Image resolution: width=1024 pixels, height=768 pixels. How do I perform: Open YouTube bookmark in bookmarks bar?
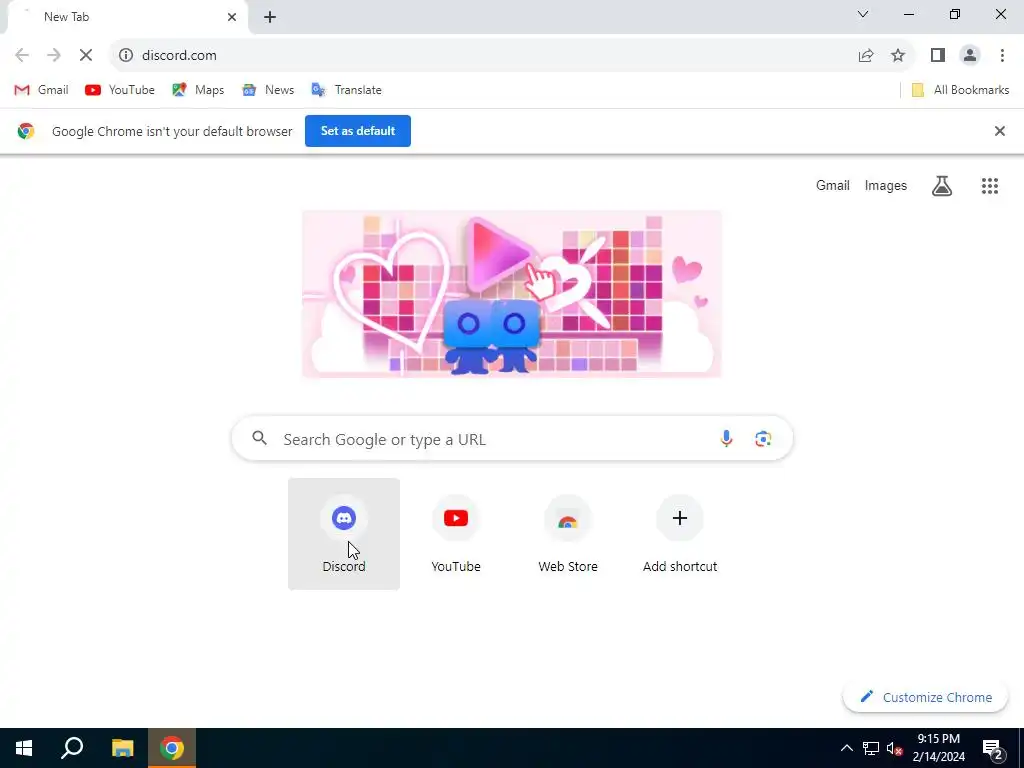120,90
